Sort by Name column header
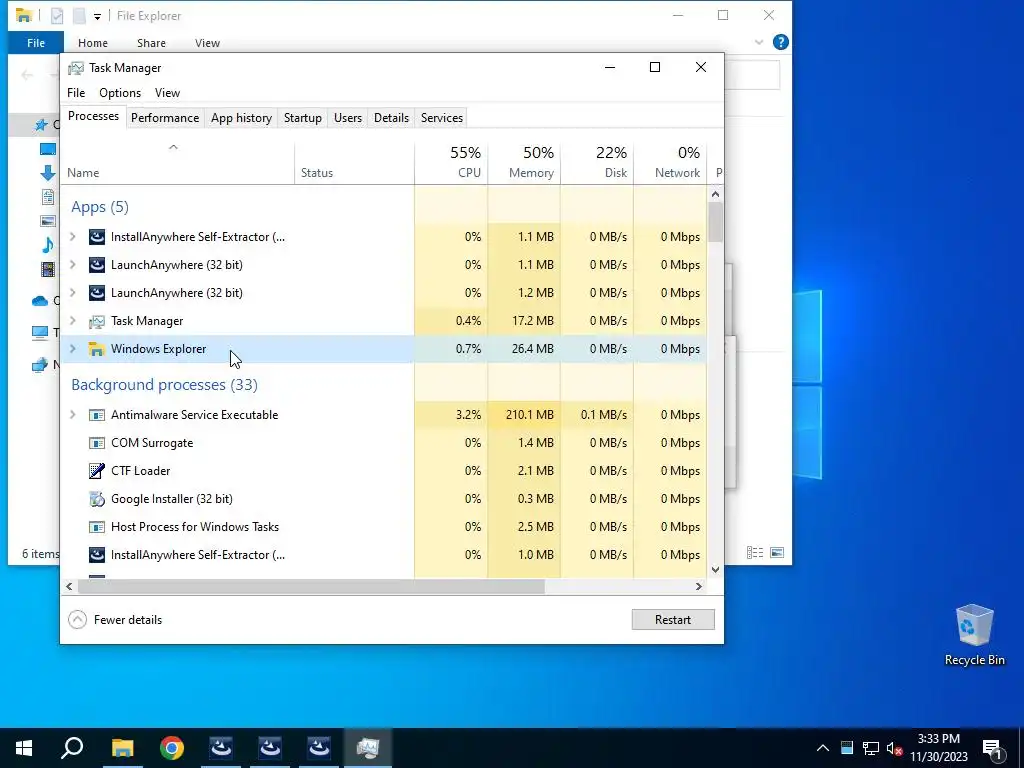This screenshot has width=1024, height=768. click(x=178, y=163)
